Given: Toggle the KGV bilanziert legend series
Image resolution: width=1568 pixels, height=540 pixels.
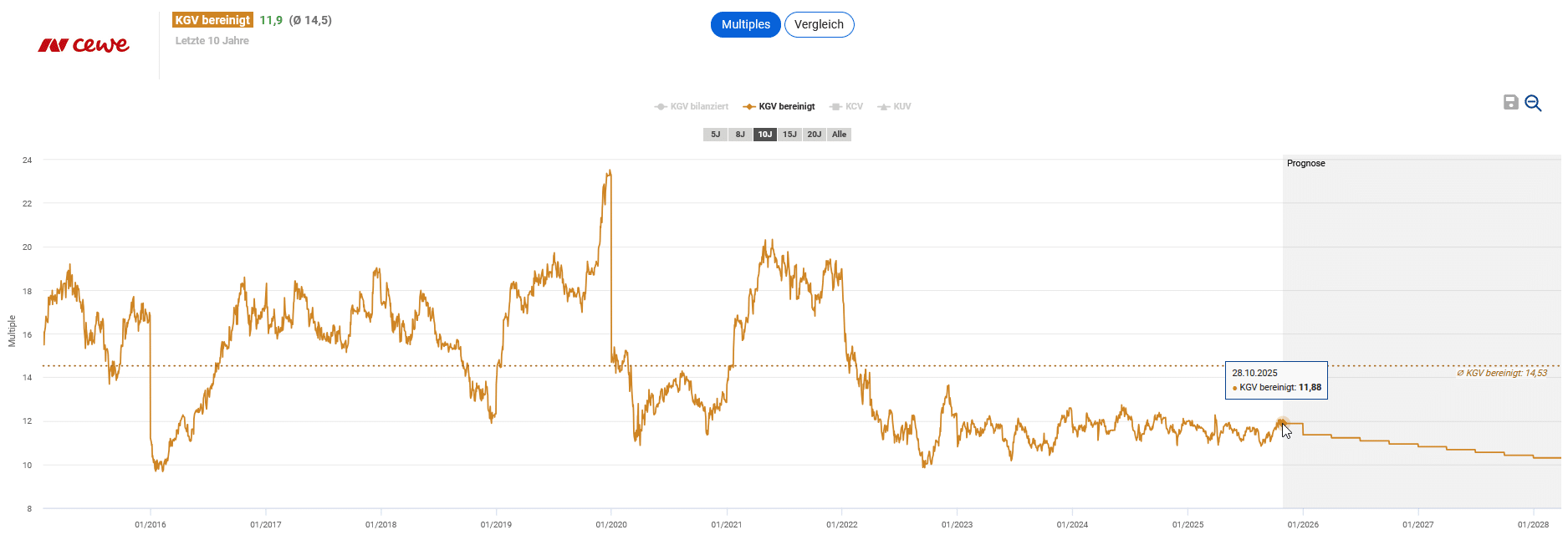Looking at the screenshot, I should point(692,107).
